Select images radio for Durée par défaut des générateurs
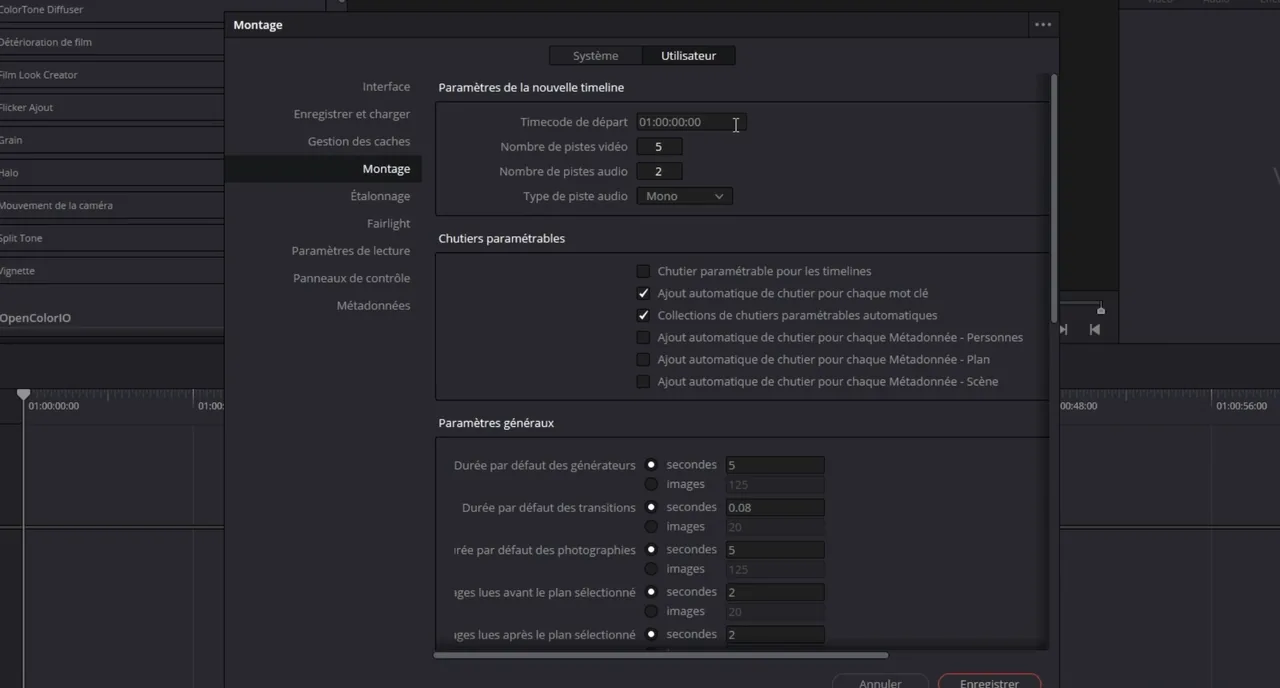This screenshot has height=688, width=1280. pos(651,484)
